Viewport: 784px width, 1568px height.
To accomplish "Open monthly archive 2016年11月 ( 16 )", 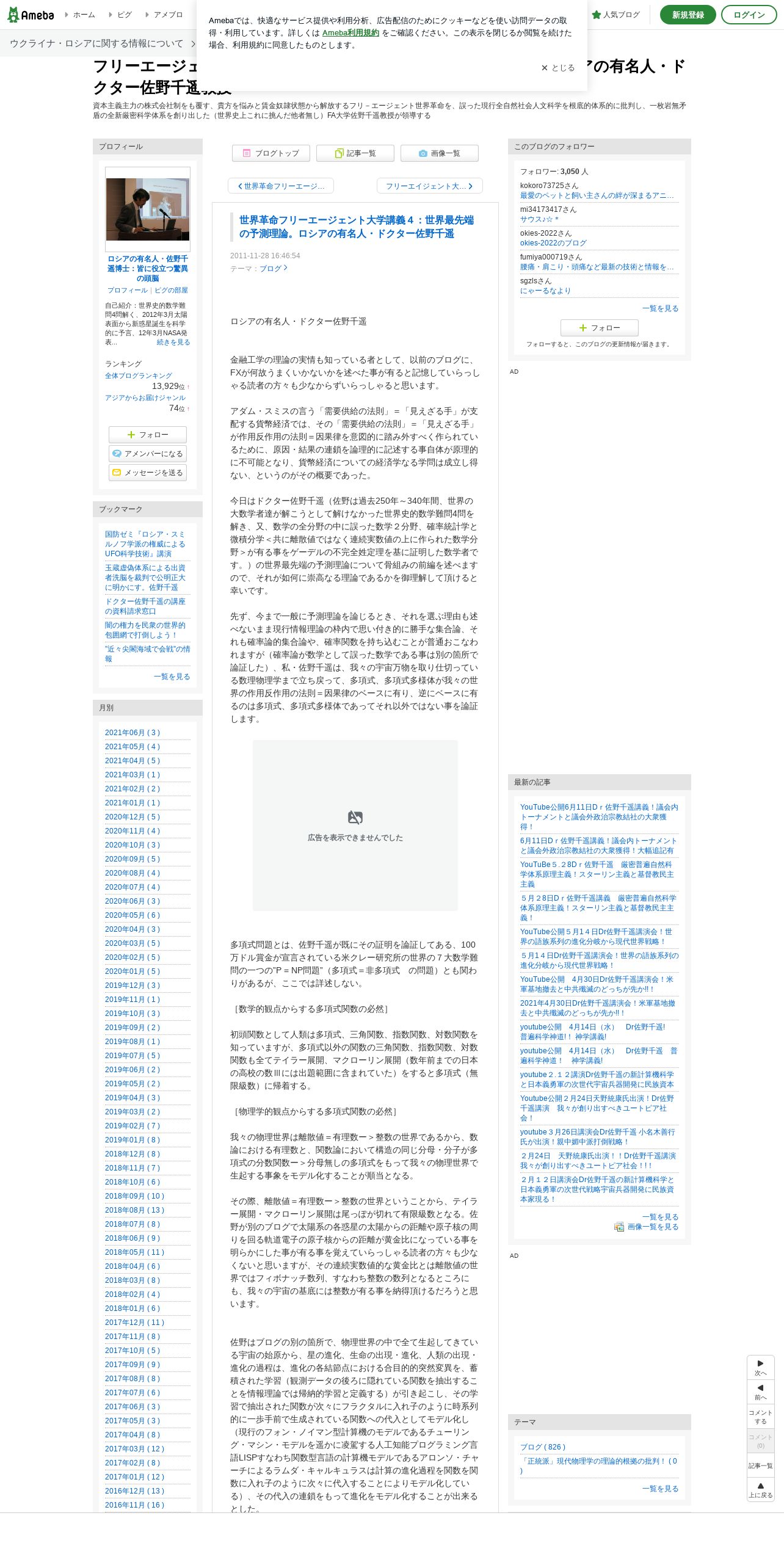I will pyautogui.click(x=135, y=1505).
